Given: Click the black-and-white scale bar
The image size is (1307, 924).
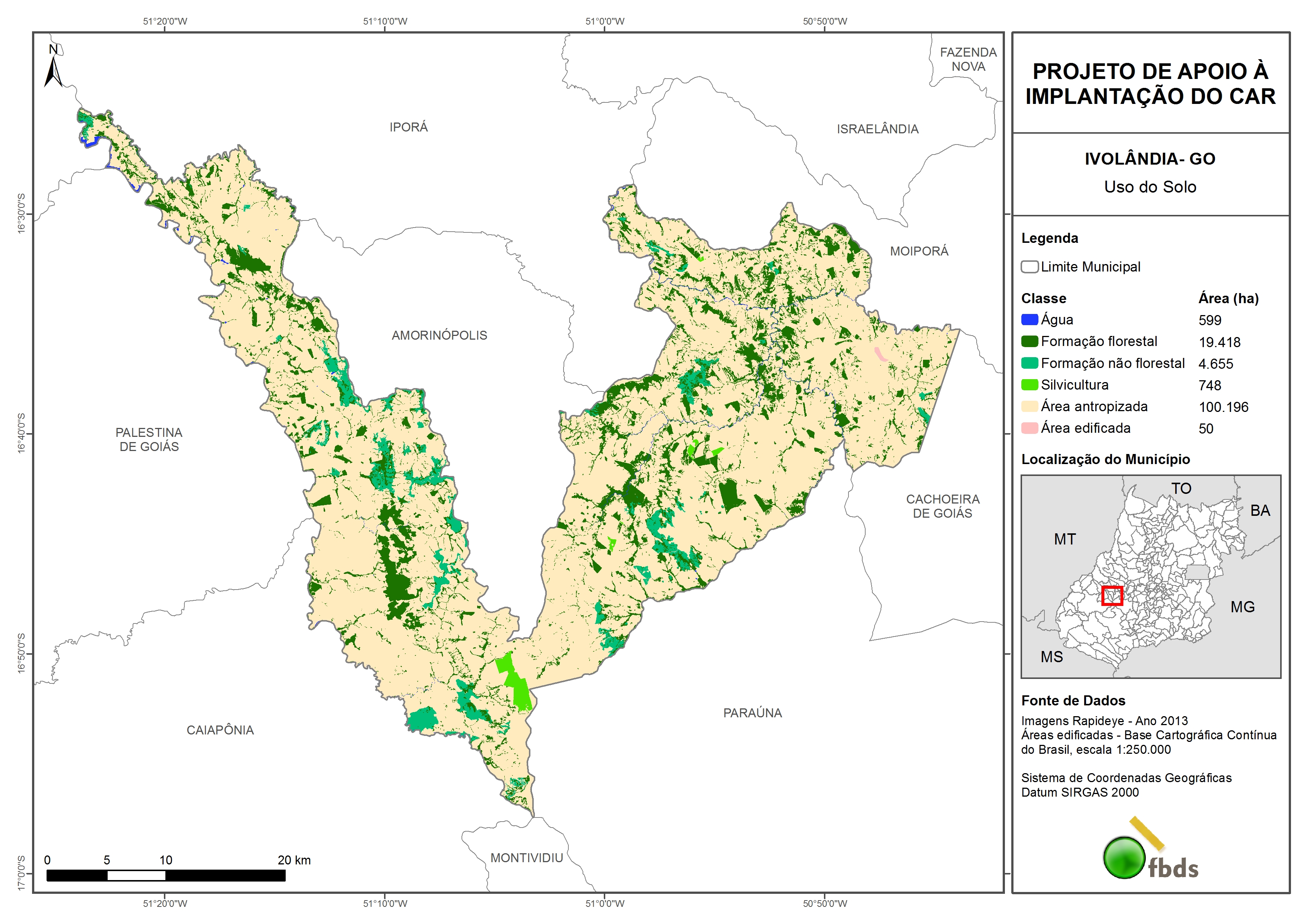Looking at the screenshot, I should click(166, 876).
